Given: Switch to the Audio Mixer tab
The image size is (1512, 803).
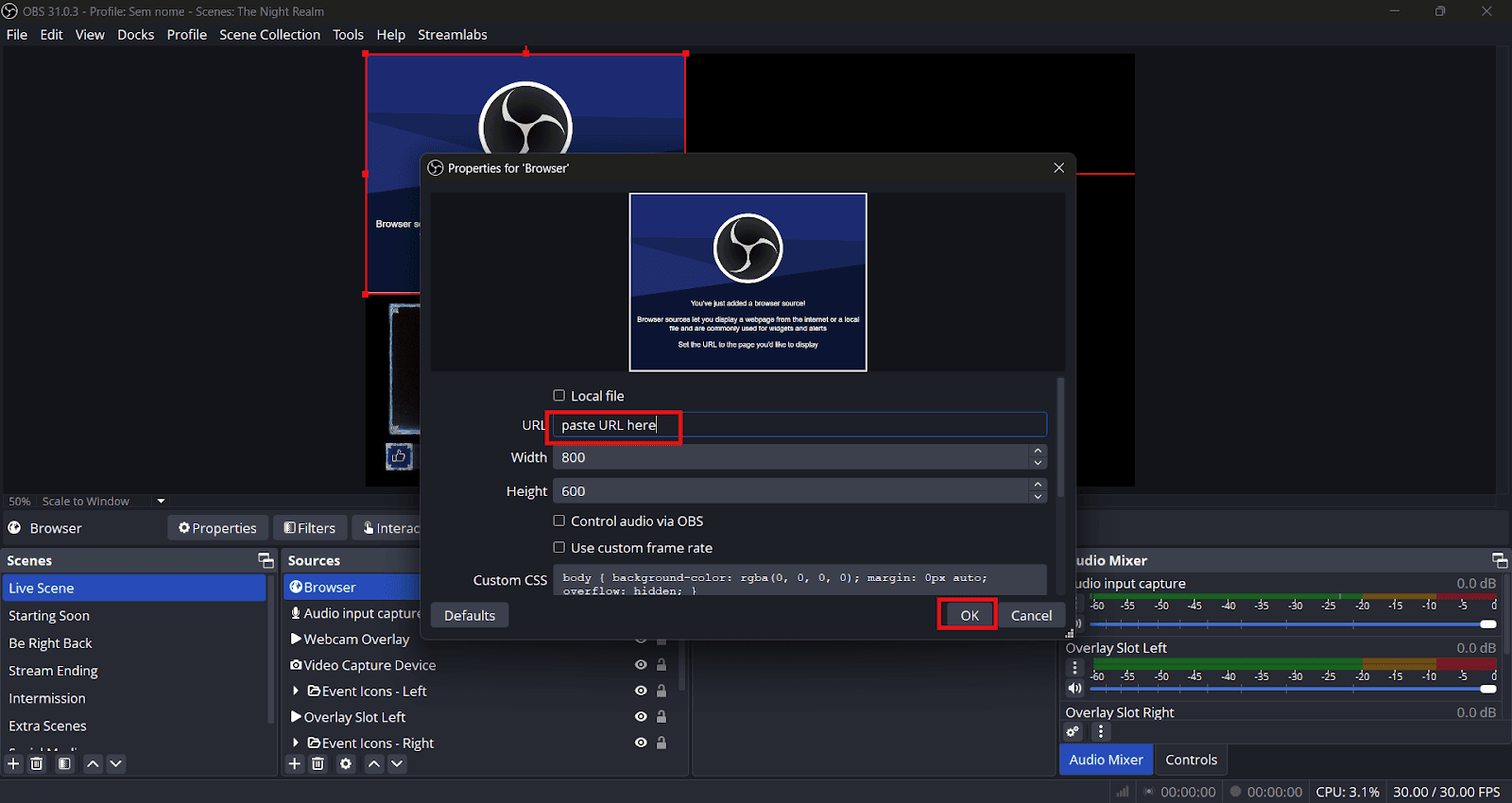Looking at the screenshot, I should point(1106,760).
